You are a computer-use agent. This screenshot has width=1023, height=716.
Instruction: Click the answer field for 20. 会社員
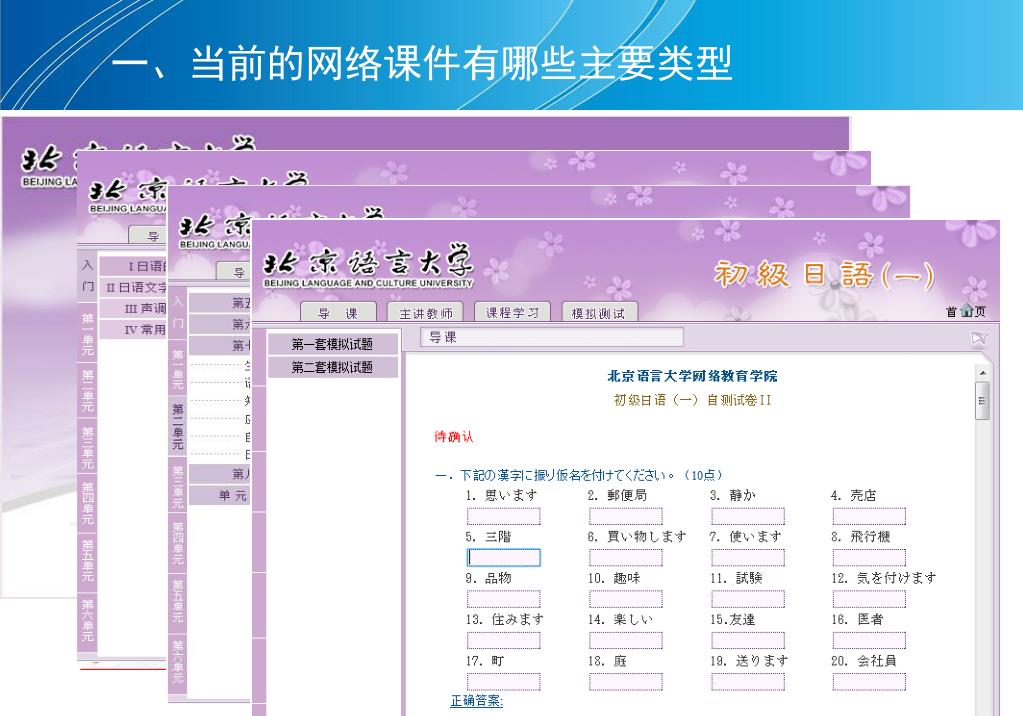[x=869, y=682]
